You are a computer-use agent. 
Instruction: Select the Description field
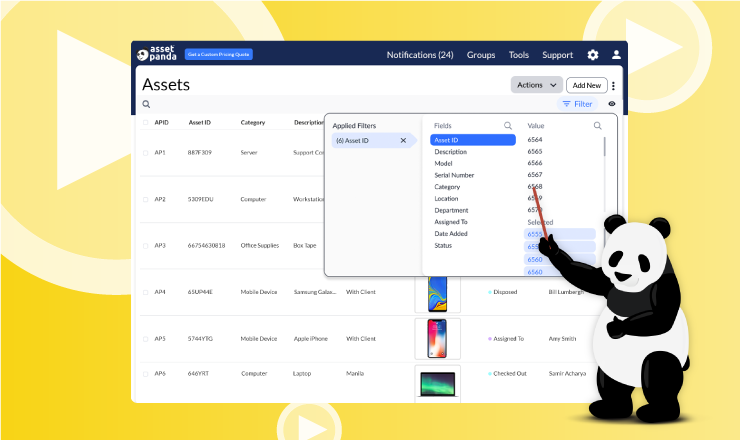pos(451,152)
